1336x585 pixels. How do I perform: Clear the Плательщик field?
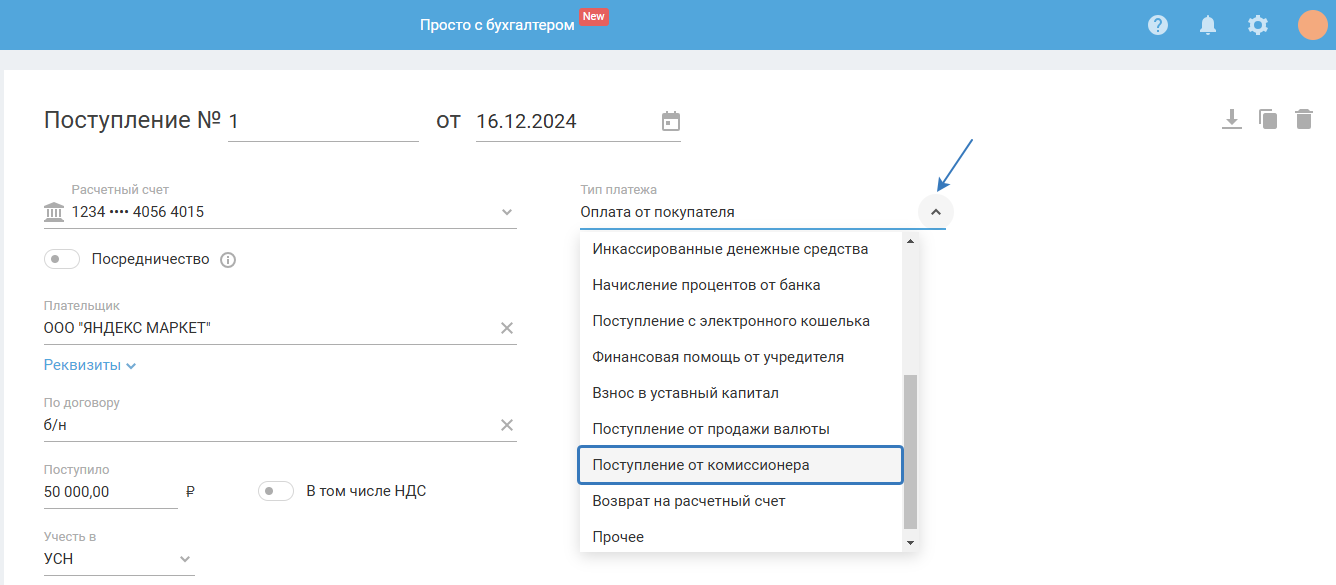click(507, 328)
